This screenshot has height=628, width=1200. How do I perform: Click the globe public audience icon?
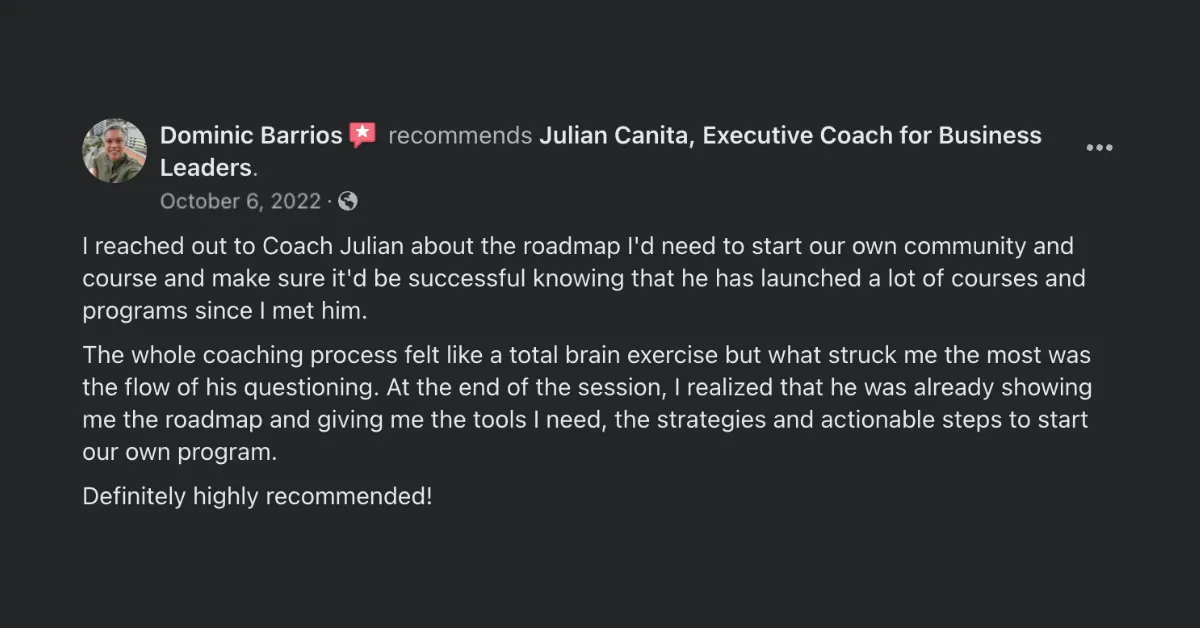348,201
